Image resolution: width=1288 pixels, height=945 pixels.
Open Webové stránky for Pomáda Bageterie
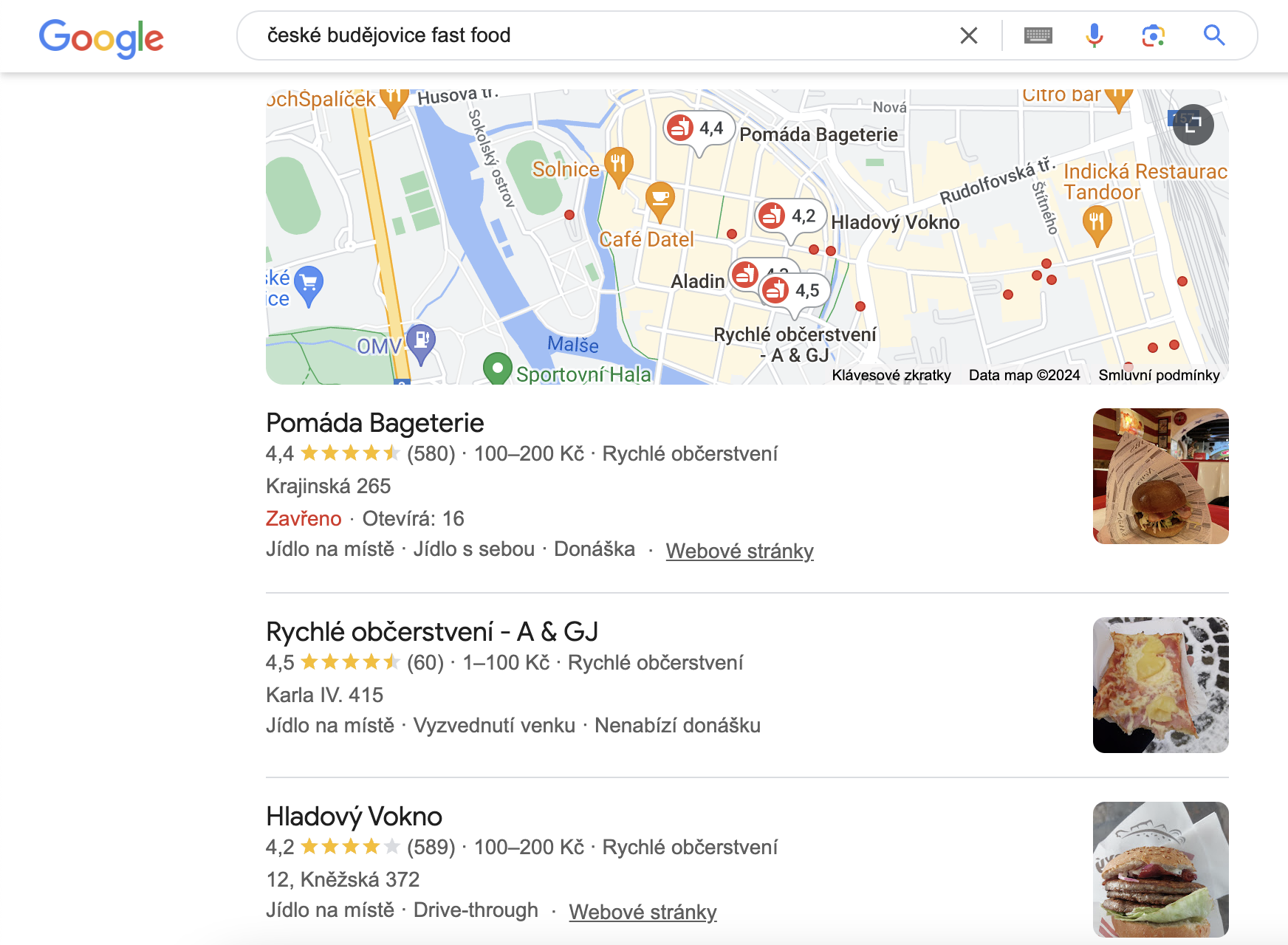(x=739, y=551)
